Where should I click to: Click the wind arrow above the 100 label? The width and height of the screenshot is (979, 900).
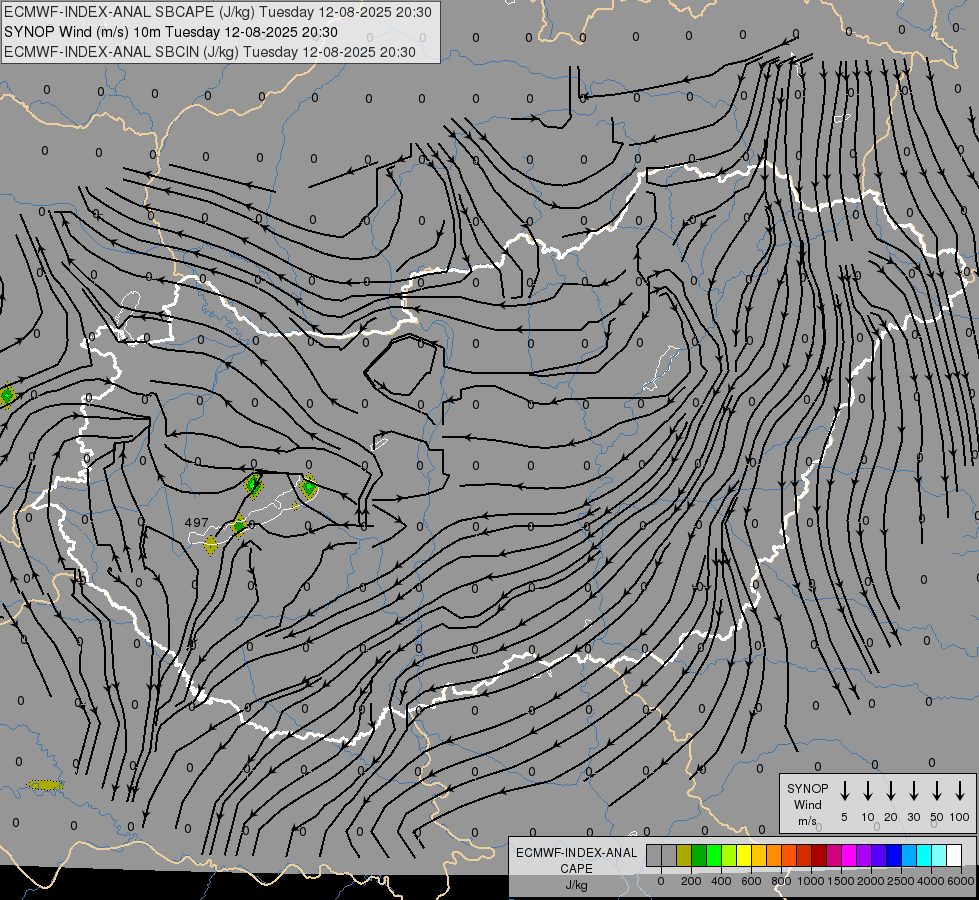point(960,790)
